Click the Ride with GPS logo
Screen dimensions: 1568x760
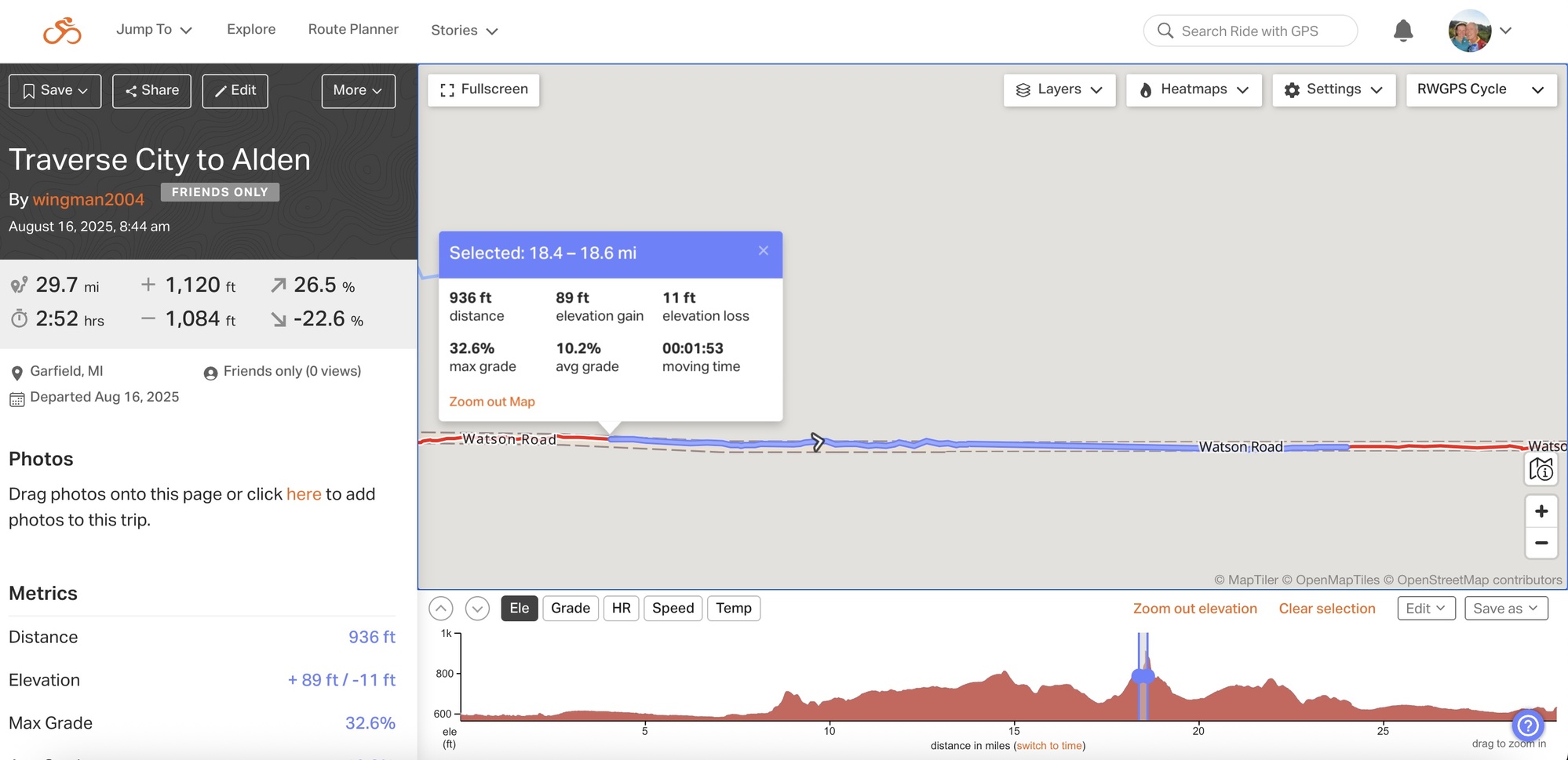tap(62, 31)
